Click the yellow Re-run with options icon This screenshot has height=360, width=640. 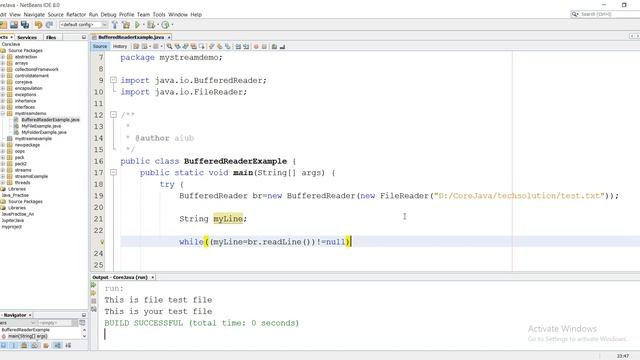click(93, 293)
